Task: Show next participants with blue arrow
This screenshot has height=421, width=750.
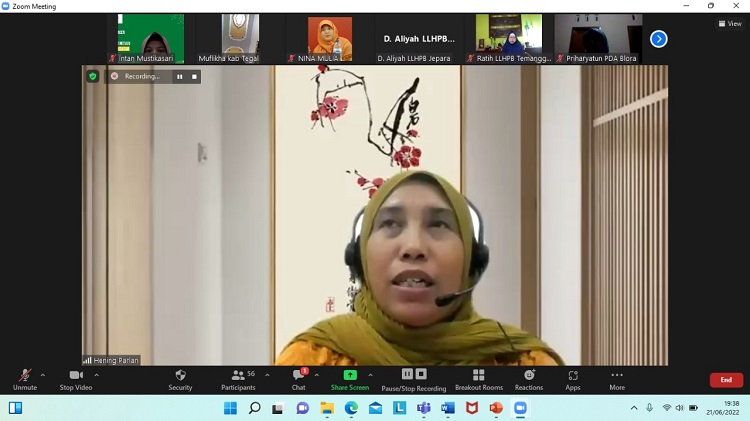Action: pyautogui.click(x=658, y=39)
